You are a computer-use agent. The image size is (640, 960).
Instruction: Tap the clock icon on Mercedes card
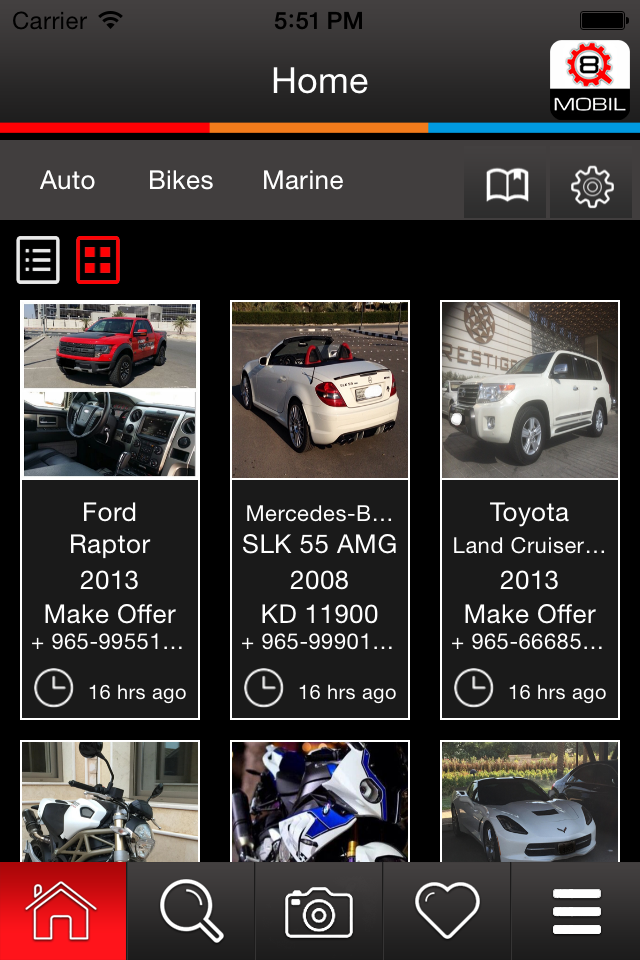pos(263,688)
